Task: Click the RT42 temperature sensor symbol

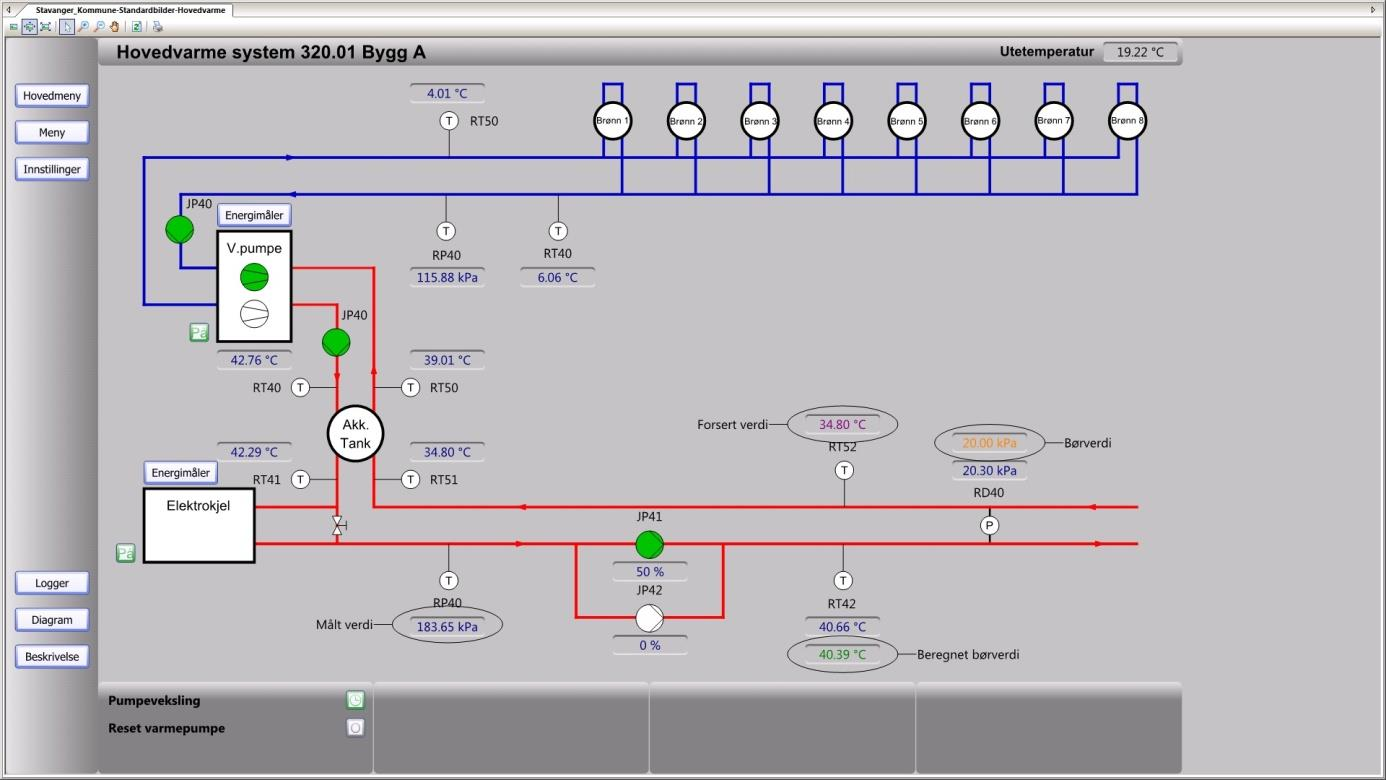Action: coord(843,580)
